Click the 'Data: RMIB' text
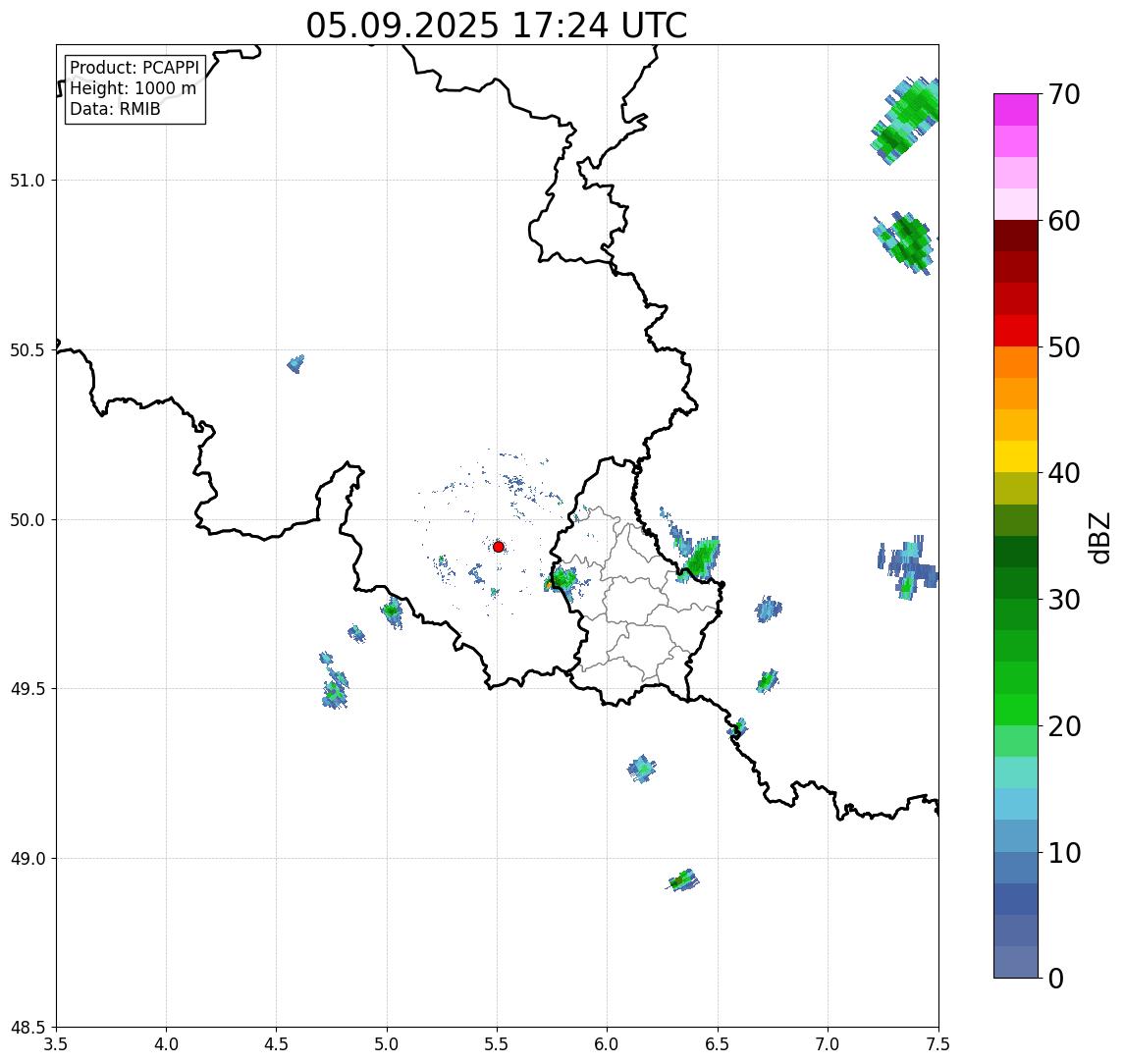This screenshot has height=1064, width=1124. tap(115, 109)
